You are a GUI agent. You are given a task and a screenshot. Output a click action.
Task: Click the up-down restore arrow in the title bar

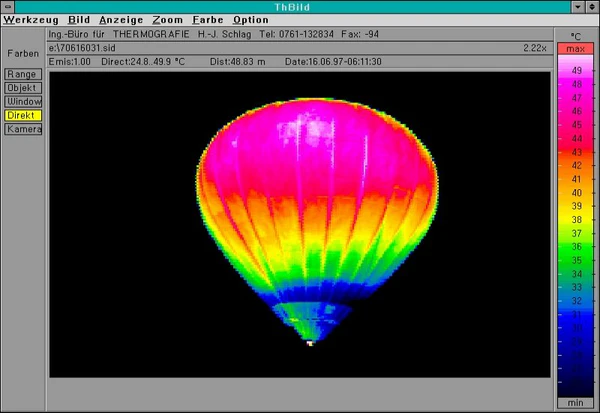[x=591, y=6]
